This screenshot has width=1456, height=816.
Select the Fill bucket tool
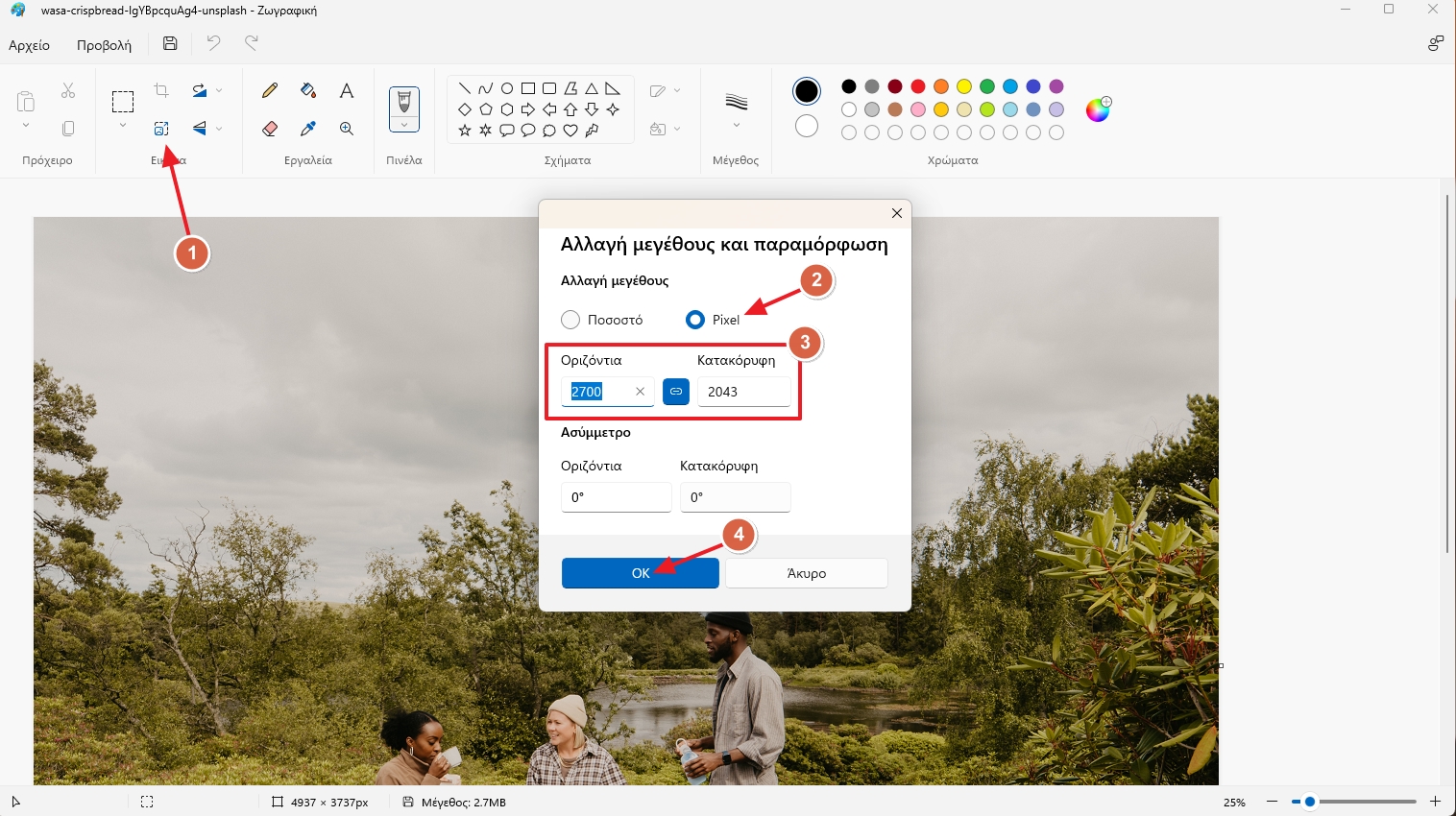click(308, 90)
